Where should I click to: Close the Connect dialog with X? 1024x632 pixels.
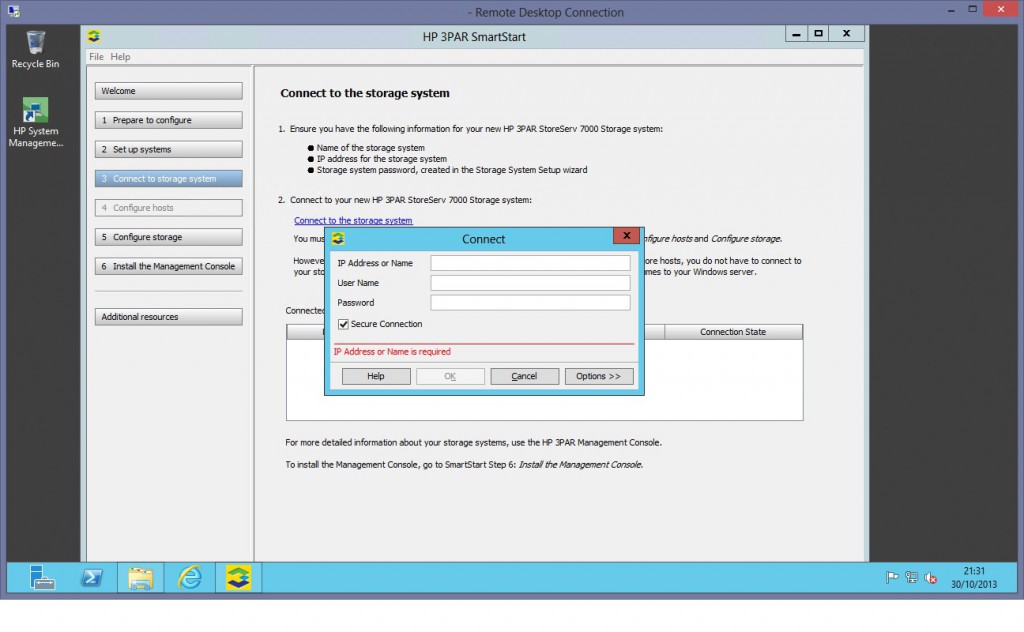pyautogui.click(x=626, y=236)
